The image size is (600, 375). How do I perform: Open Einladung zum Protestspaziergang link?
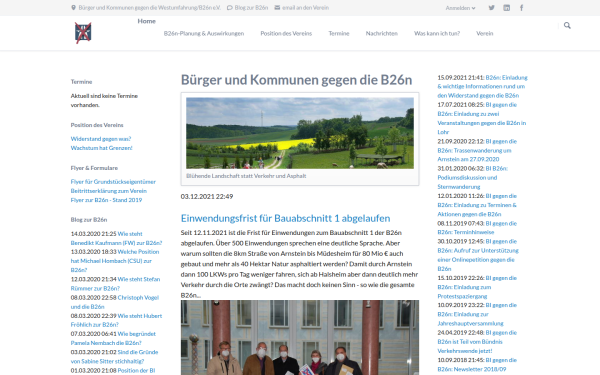click(477, 287)
